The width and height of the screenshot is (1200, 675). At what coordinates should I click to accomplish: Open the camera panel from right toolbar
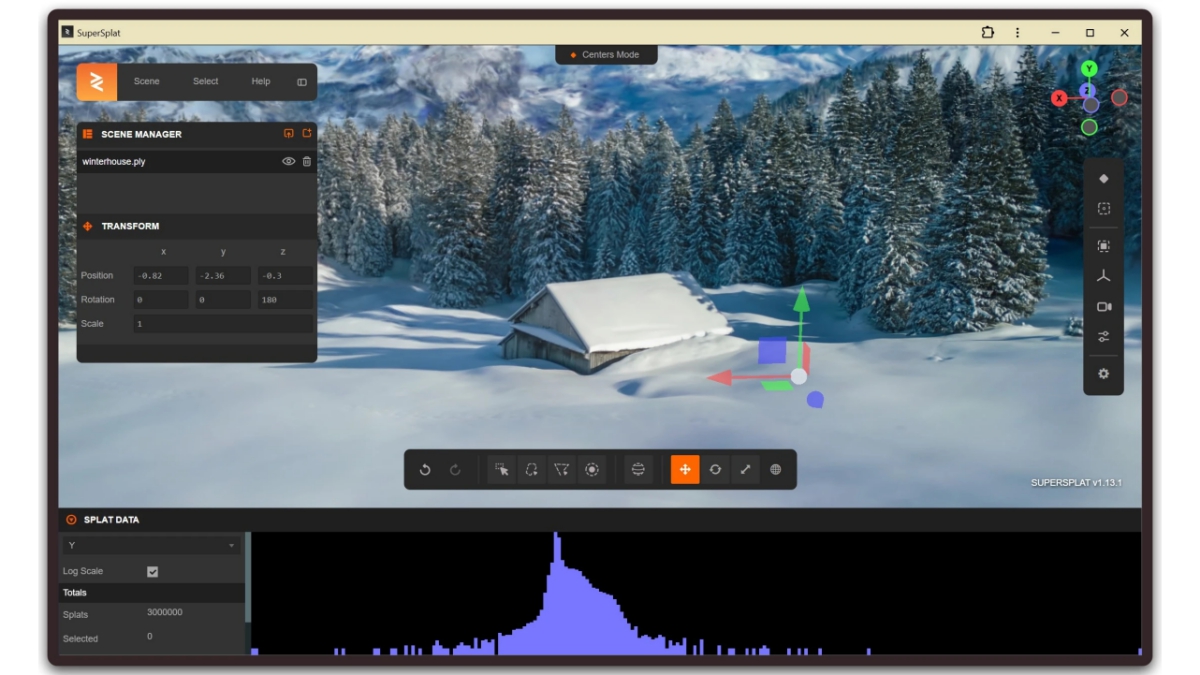click(1104, 307)
